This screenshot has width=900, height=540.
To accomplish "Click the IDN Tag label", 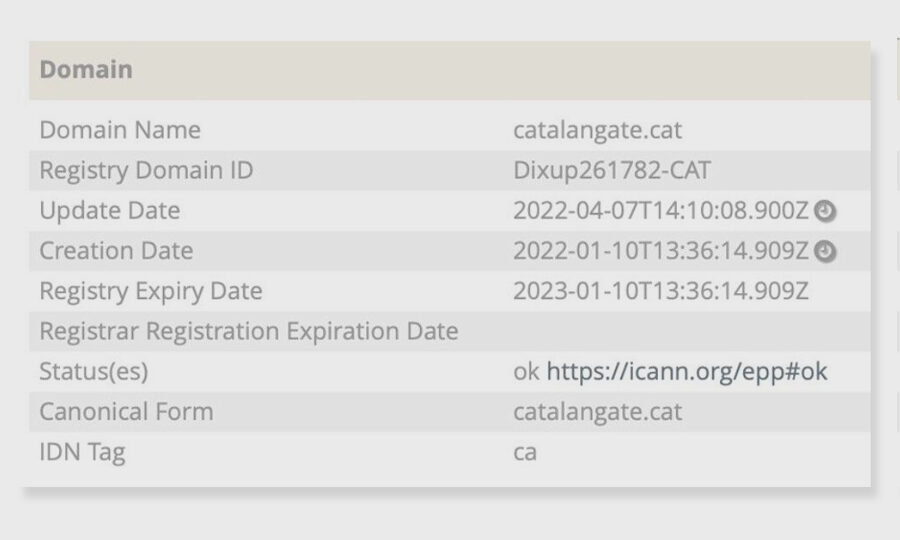I will click(x=82, y=452).
